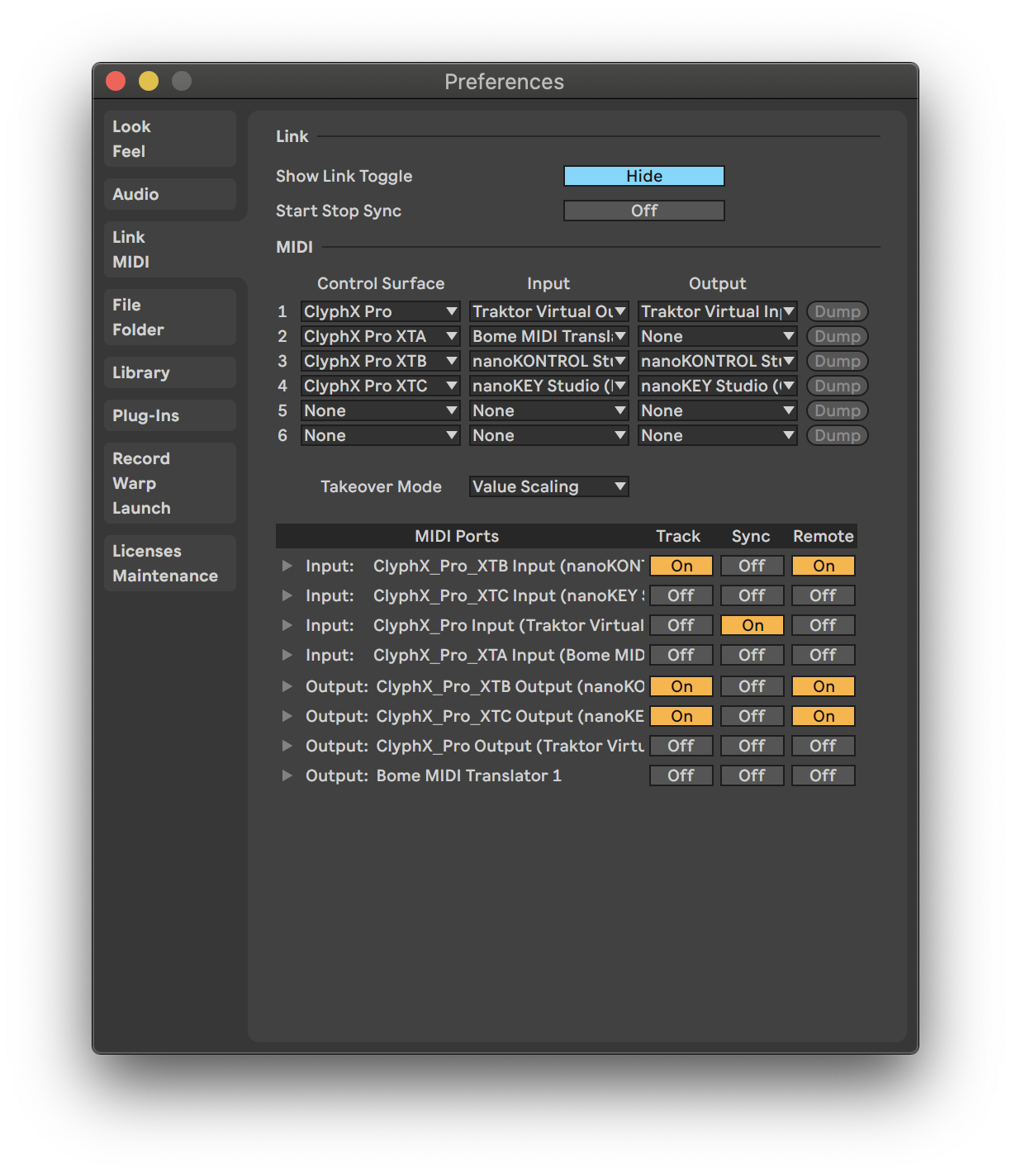Enable Remote for Bome MIDI Translator 1 Output
This screenshot has width=1011, height=1176.
tap(824, 775)
